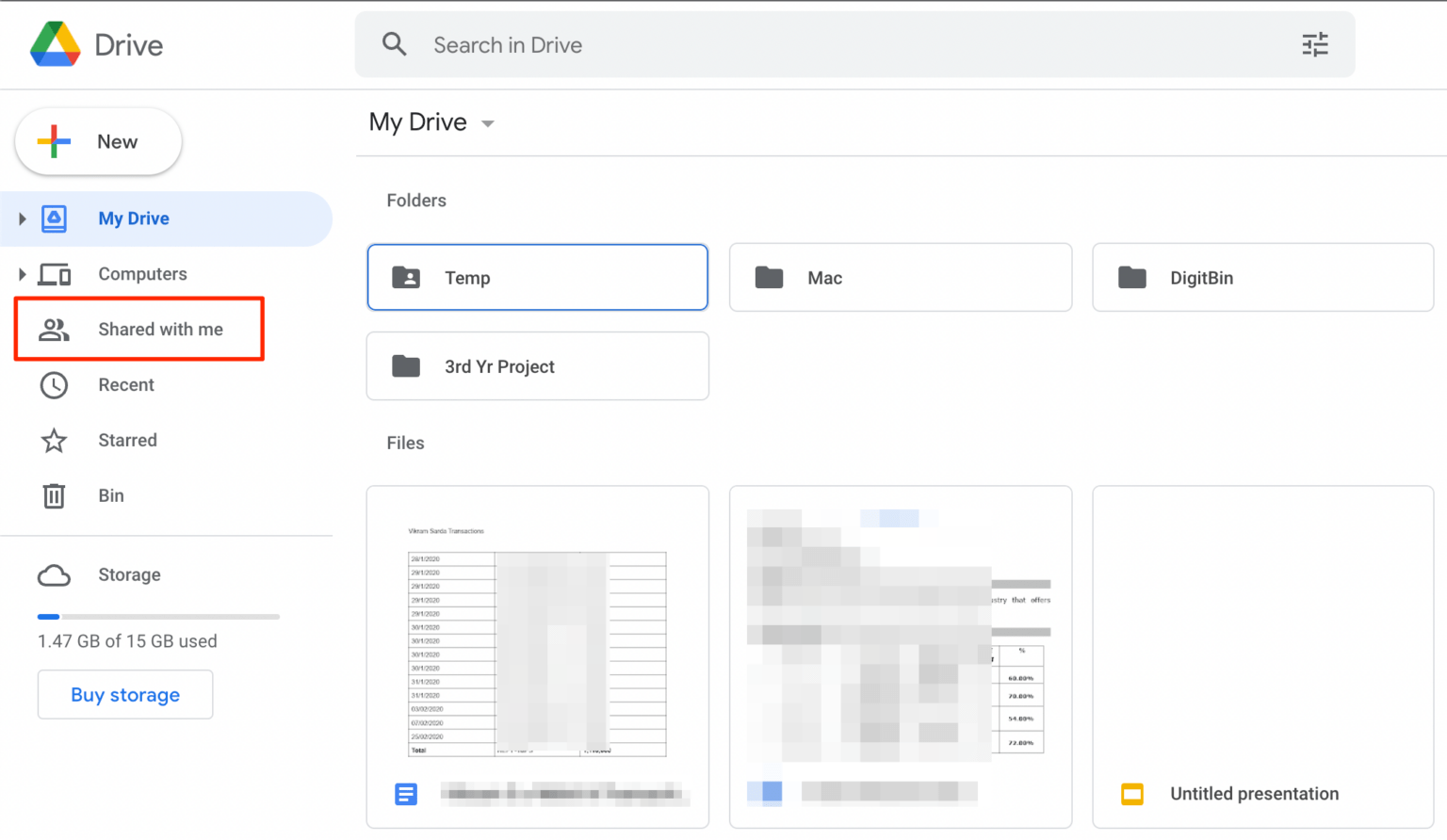Click the Bin trash icon
Screen dimensions: 1447x840
[x=55, y=495]
